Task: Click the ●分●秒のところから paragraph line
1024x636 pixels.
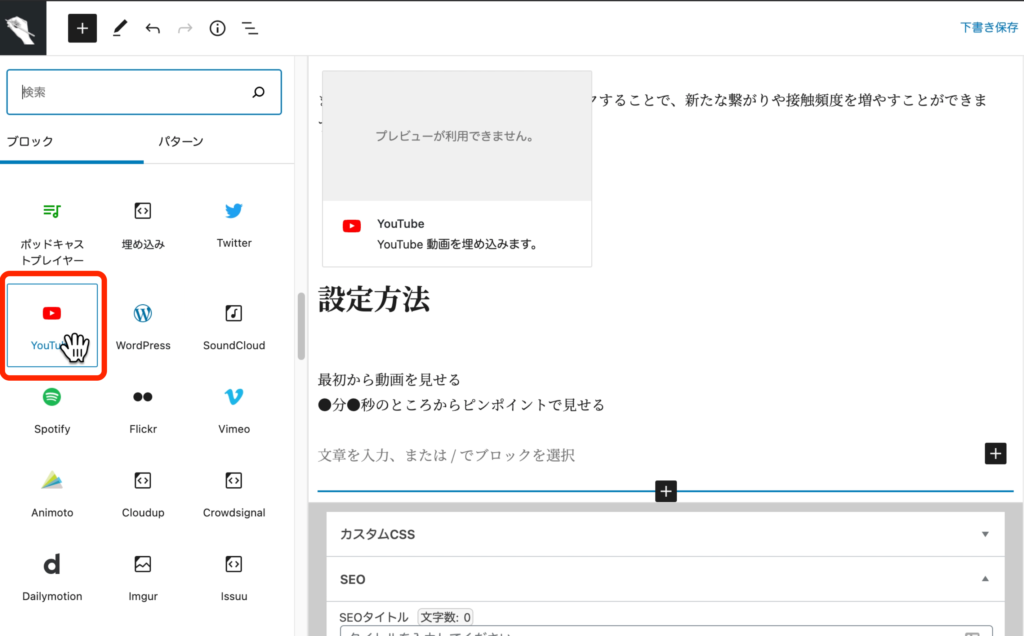Action: (x=462, y=405)
